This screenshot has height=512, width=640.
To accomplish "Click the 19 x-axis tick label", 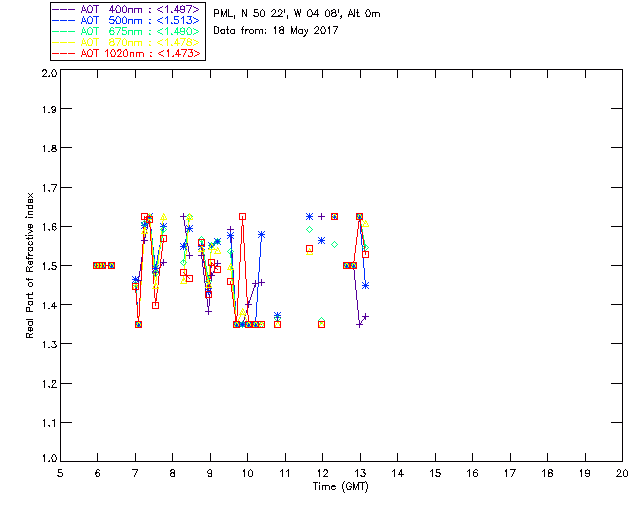I will coord(585,473).
